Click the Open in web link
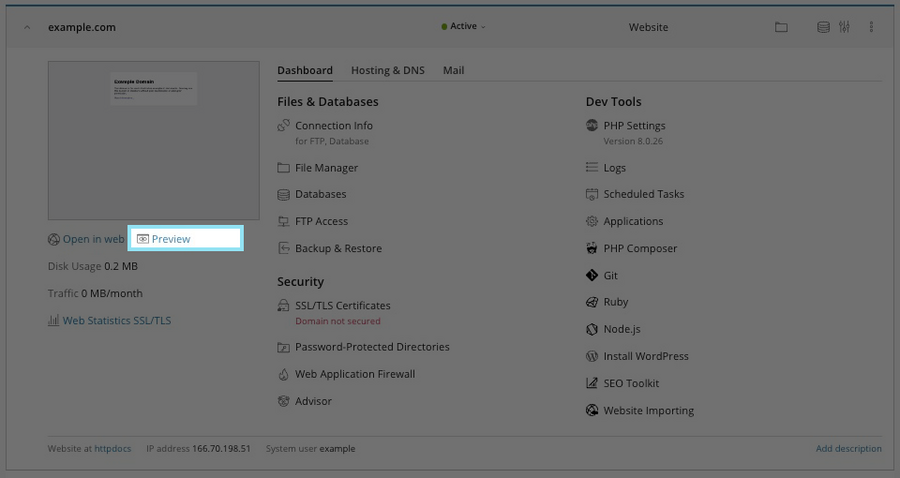 pos(93,239)
